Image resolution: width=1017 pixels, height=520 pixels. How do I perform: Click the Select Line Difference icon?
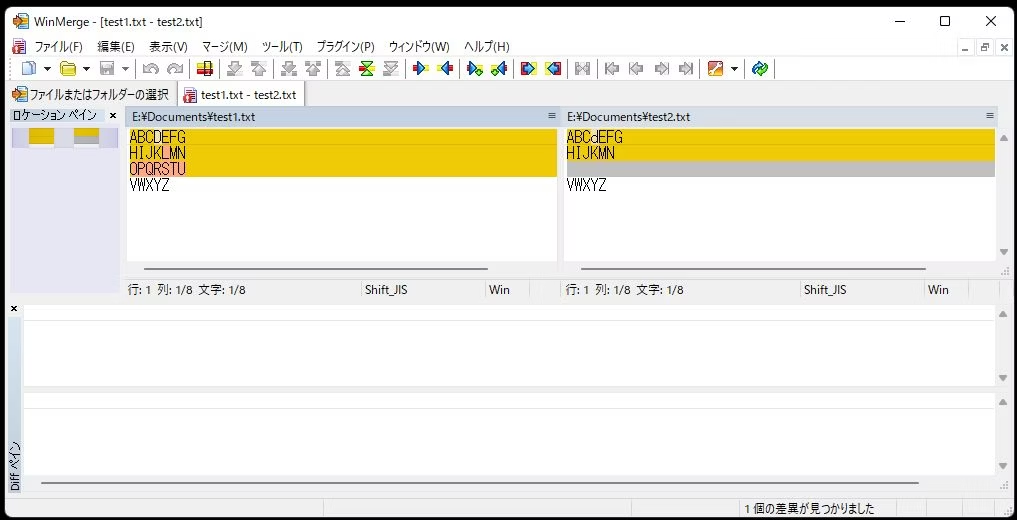click(x=205, y=68)
